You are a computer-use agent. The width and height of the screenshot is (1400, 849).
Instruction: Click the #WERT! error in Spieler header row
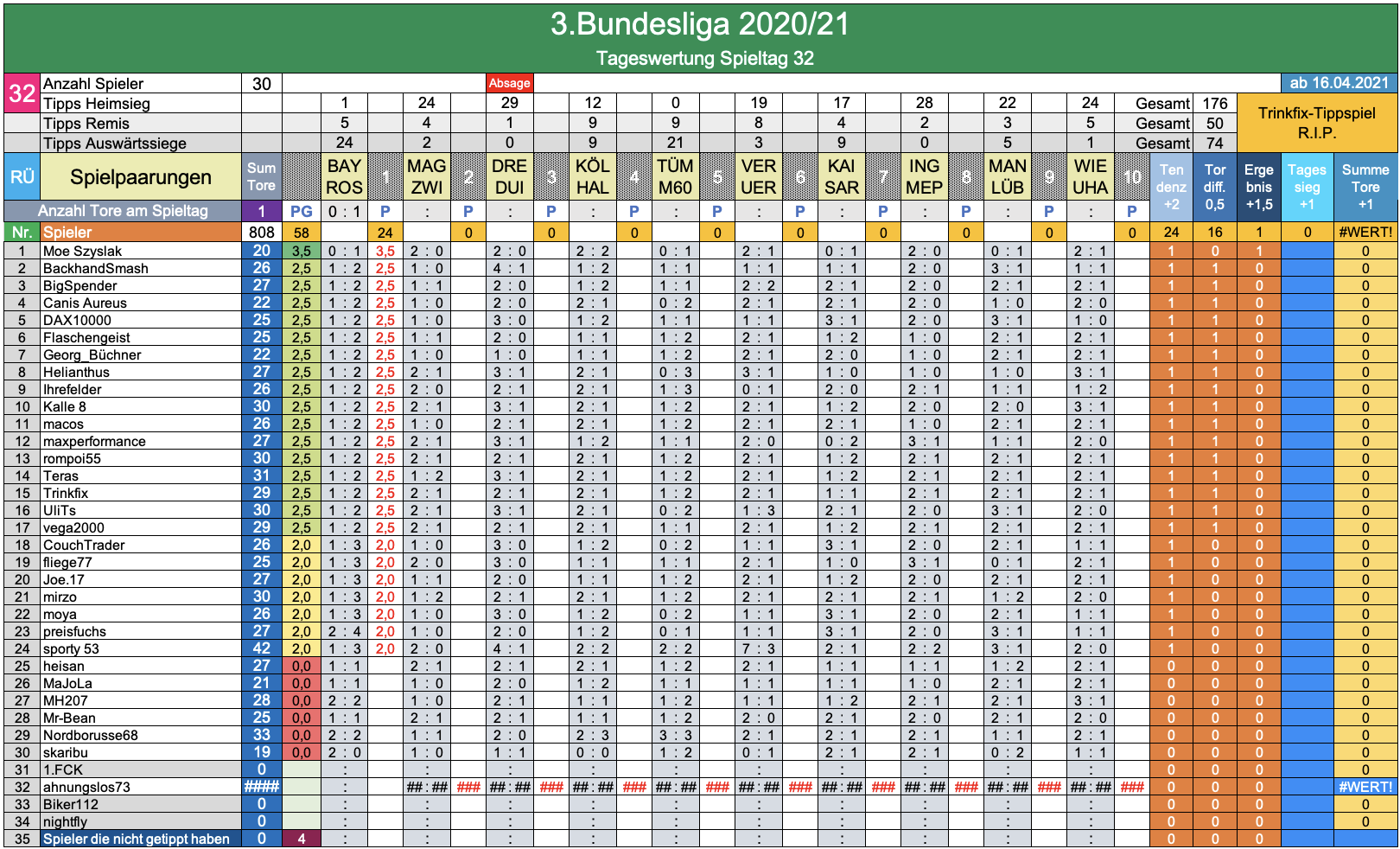[x=1365, y=232]
